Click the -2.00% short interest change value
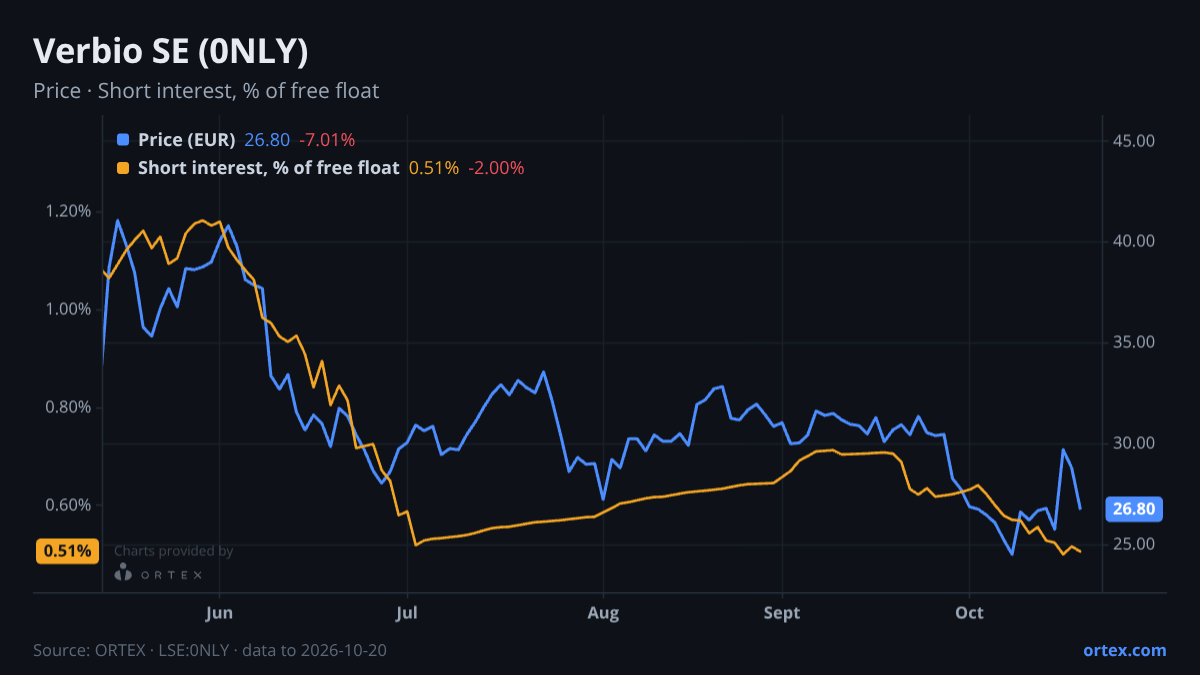 [x=496, y=168]
